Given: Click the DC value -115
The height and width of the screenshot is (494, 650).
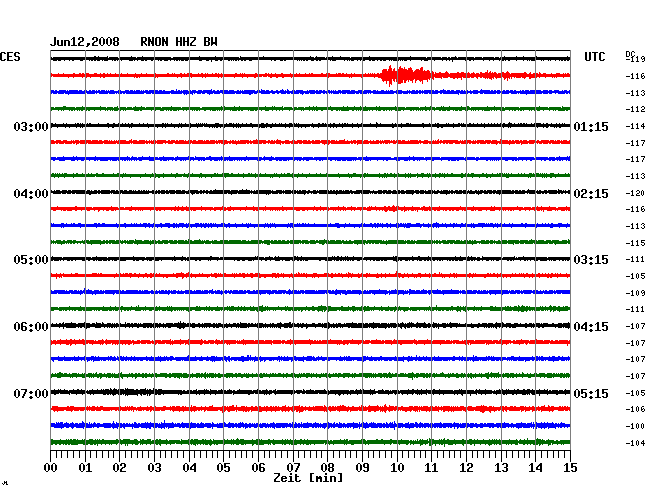Looking at the screenshot, I should 635,243.
